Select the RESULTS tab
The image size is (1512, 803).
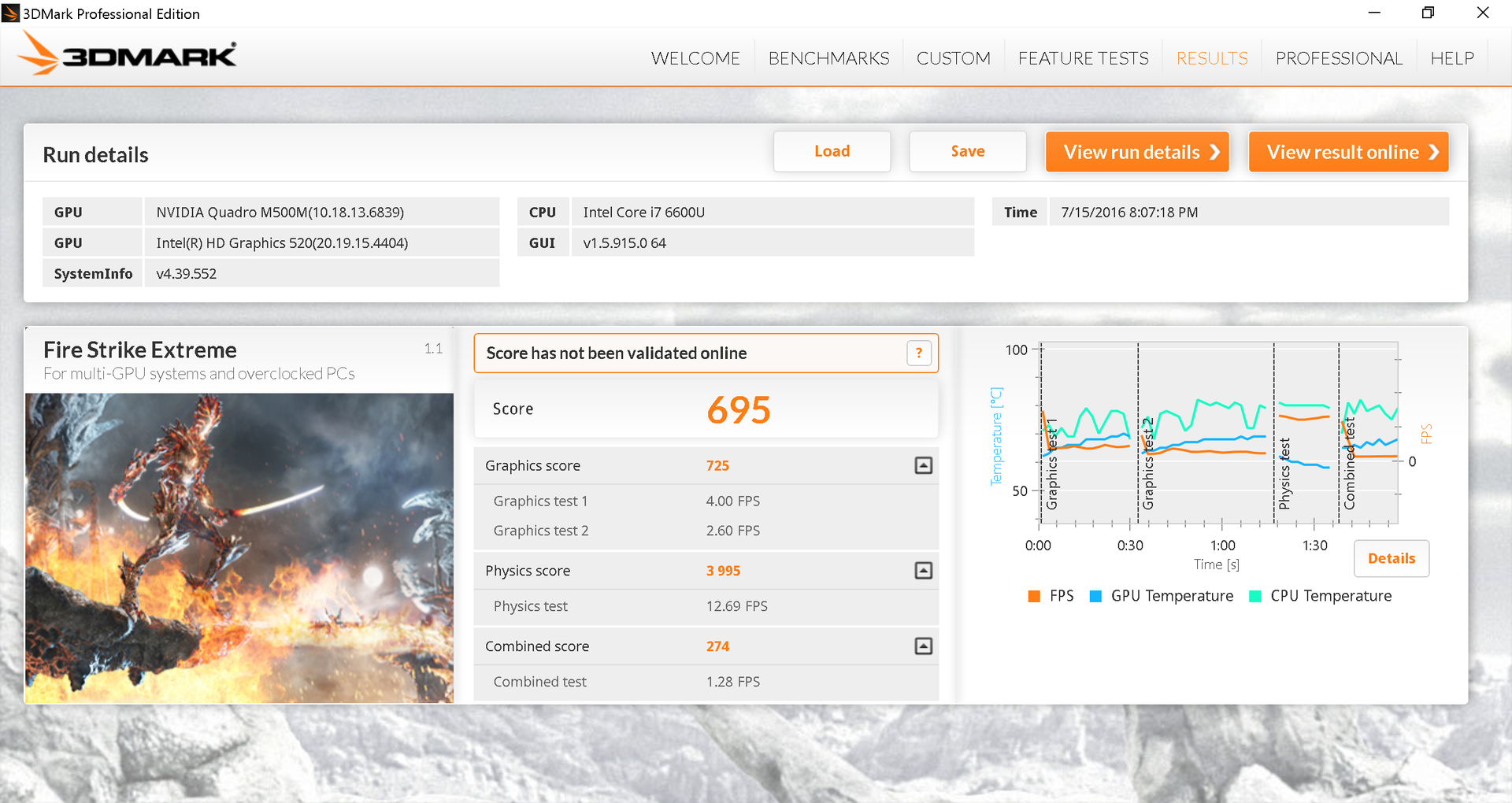click(x=1212, y=58)
